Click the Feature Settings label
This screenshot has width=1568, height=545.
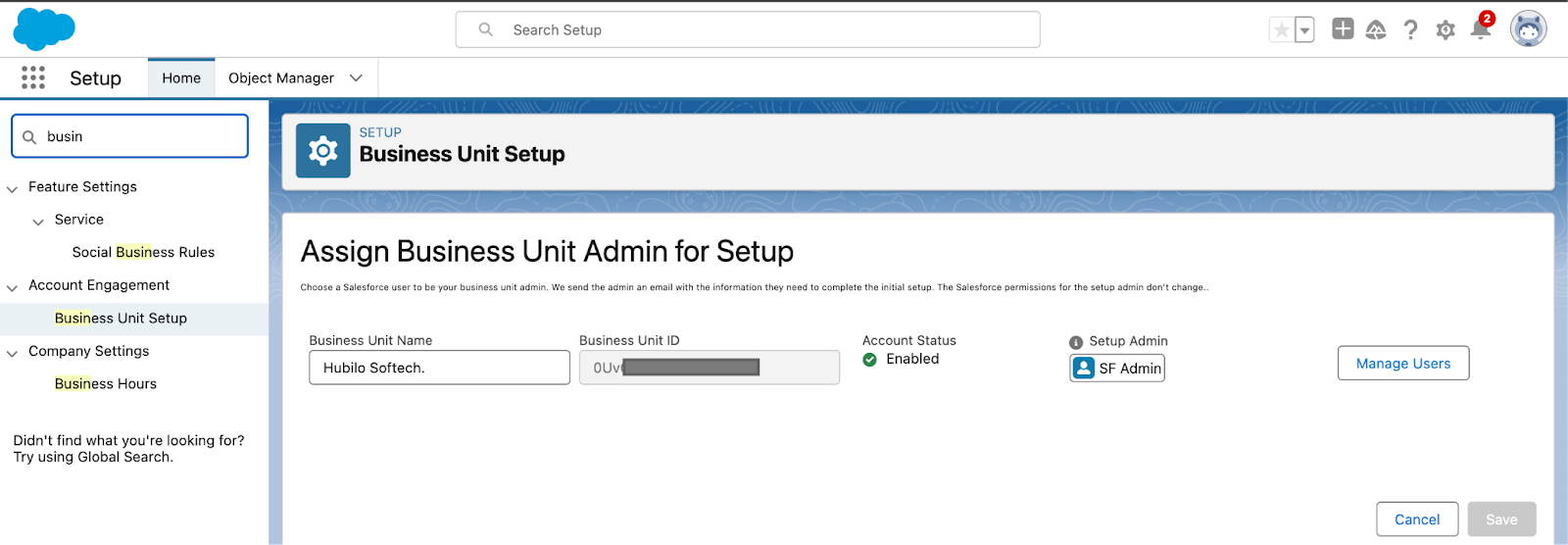[82, 186]
